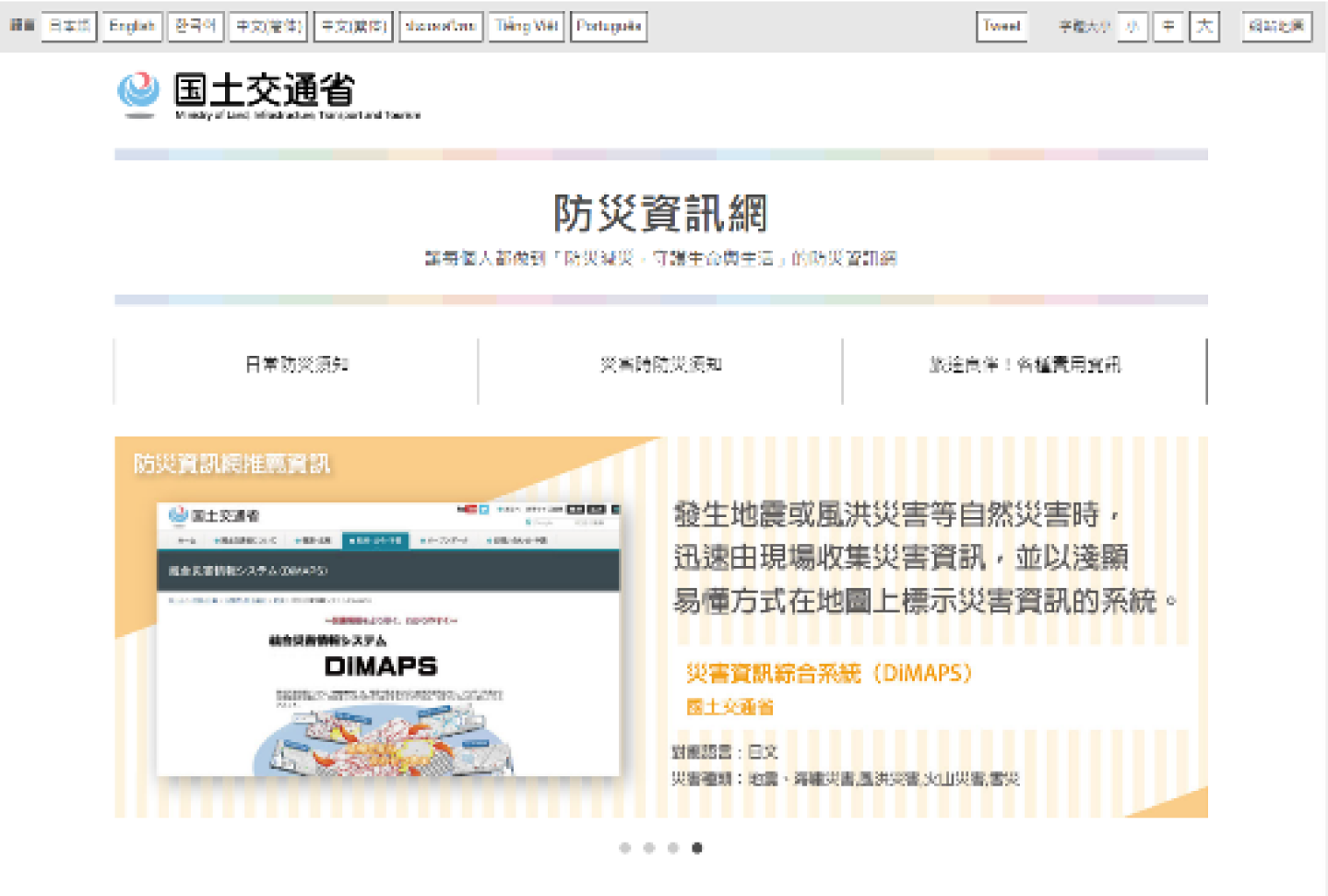Select Korean 한국어 language
1328x896 pixels.
(x=196, y=27)
